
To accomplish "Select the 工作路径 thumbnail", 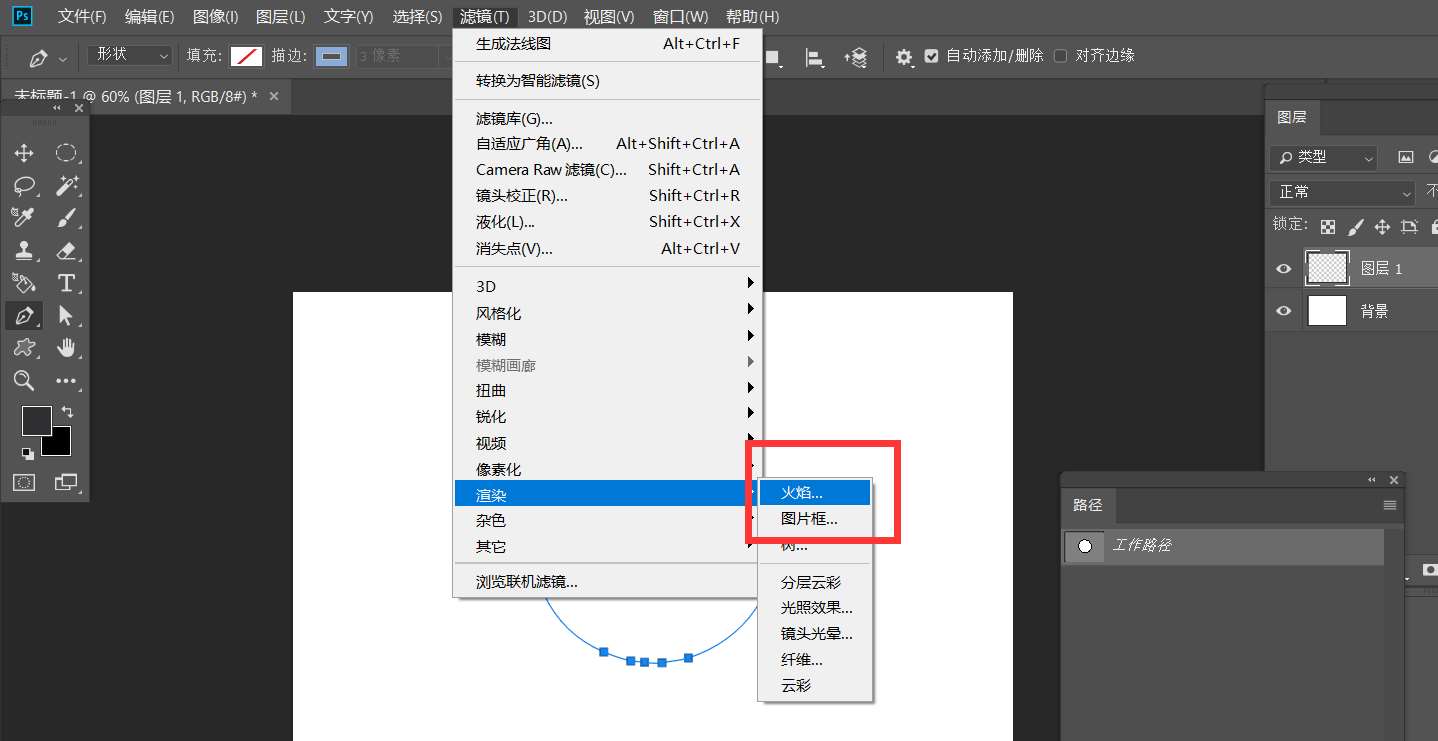I will [1084, 546].
